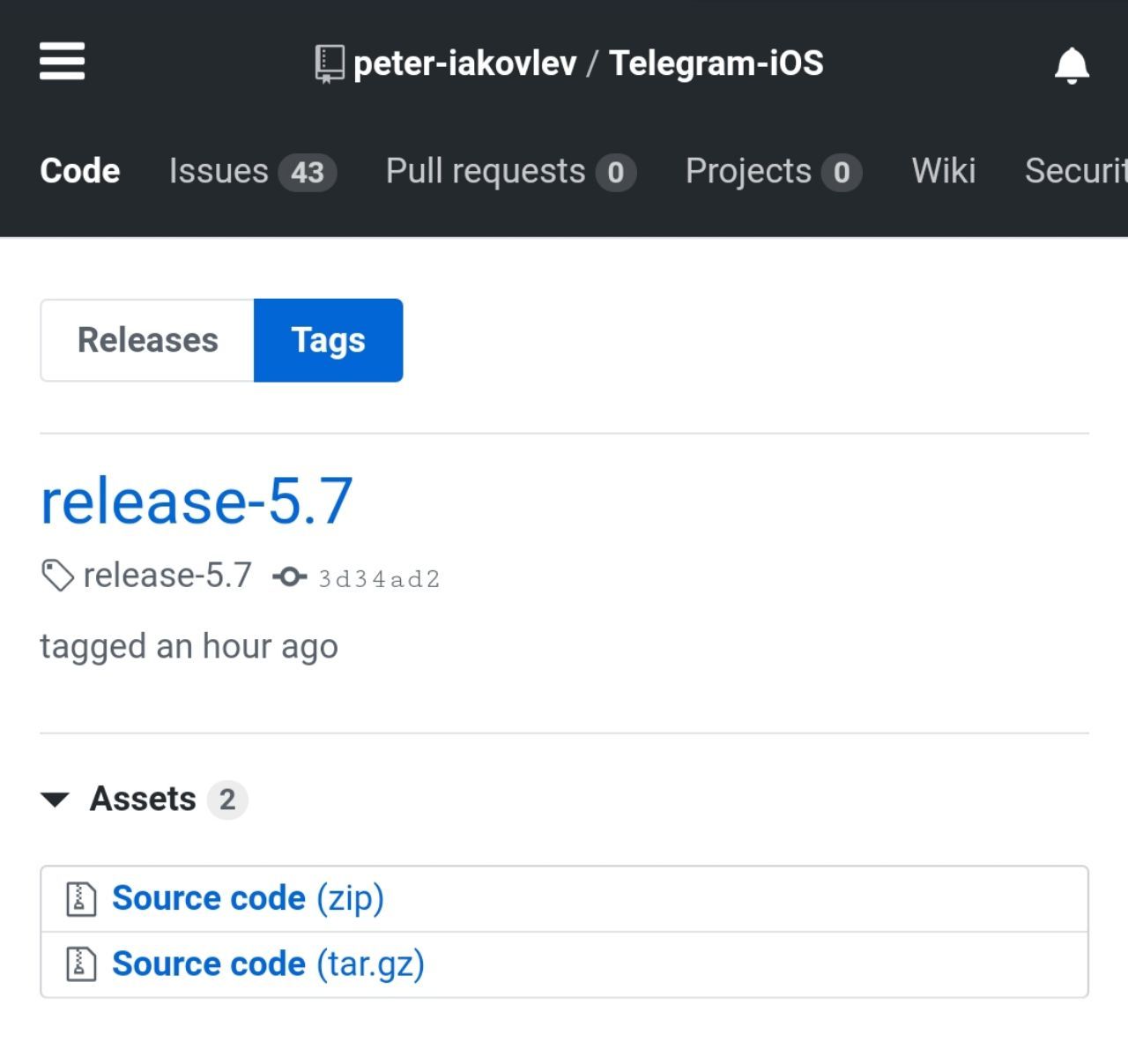The height and width of the screenshot is (1064, 1128).
Task: Download Source code (tar.gz)
Action: click(x=268, y=964)
